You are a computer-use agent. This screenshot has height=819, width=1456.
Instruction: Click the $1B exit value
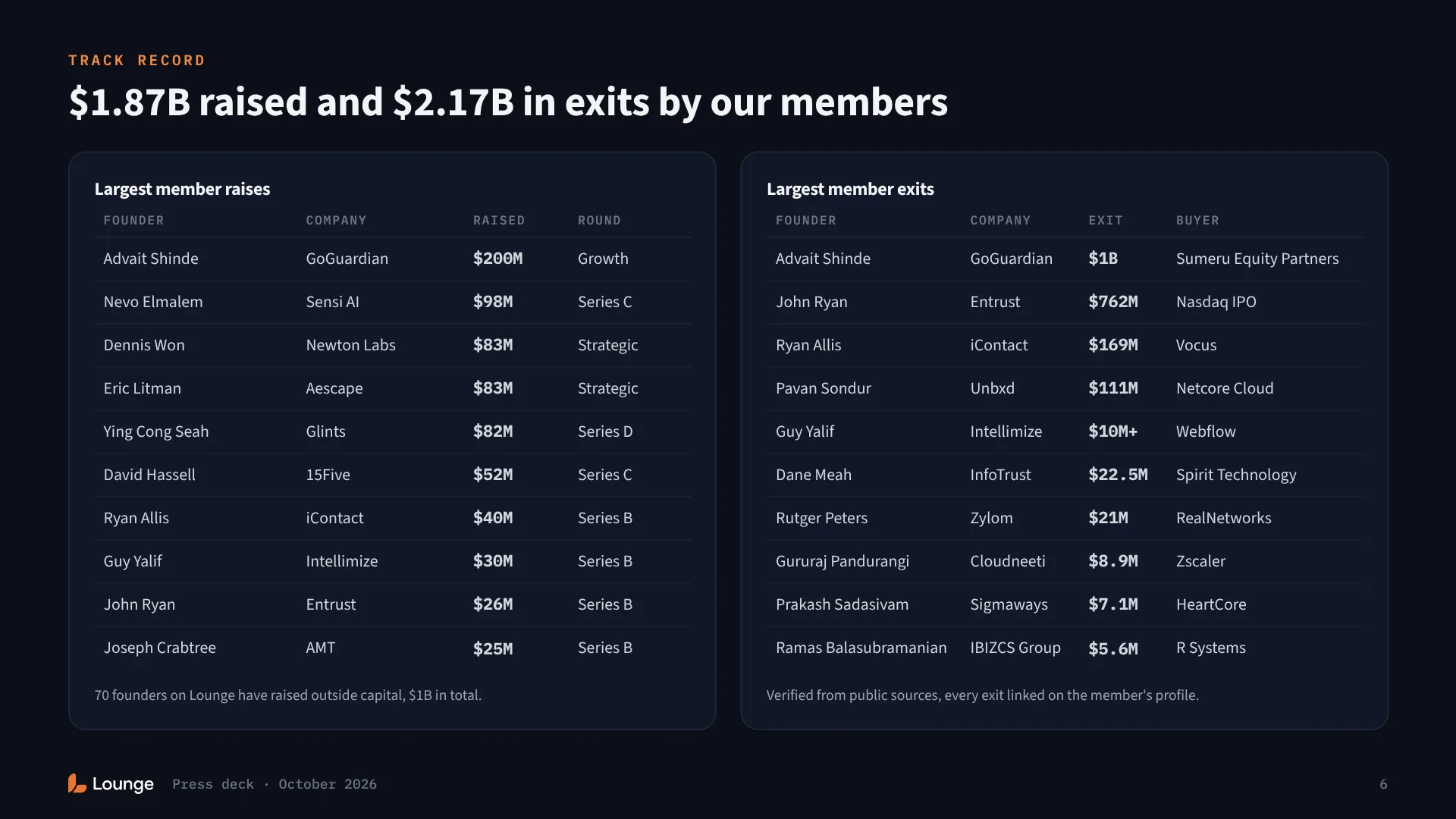click(x=1103, y=259)
